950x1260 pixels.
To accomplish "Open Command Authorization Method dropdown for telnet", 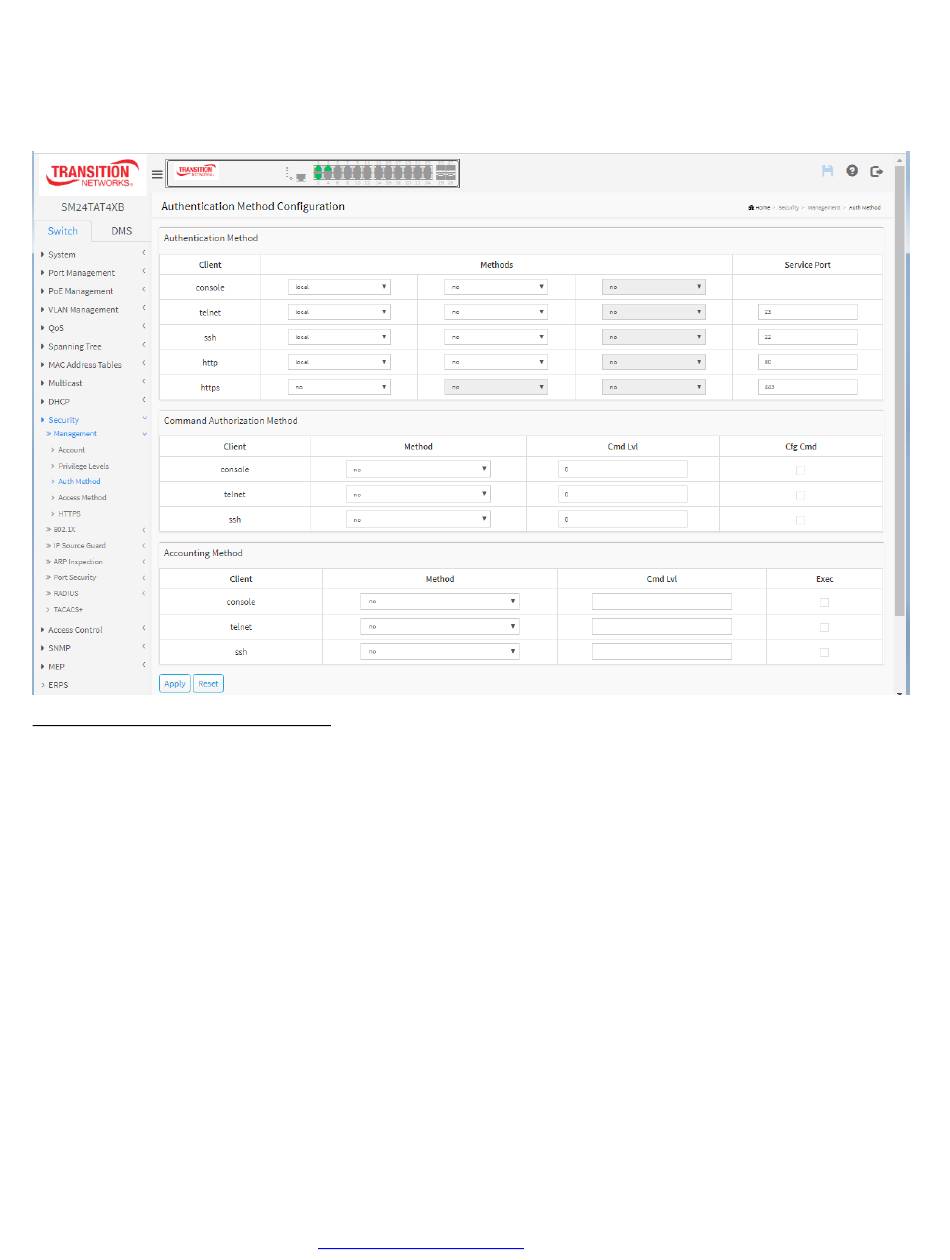I will coord(418,494).
